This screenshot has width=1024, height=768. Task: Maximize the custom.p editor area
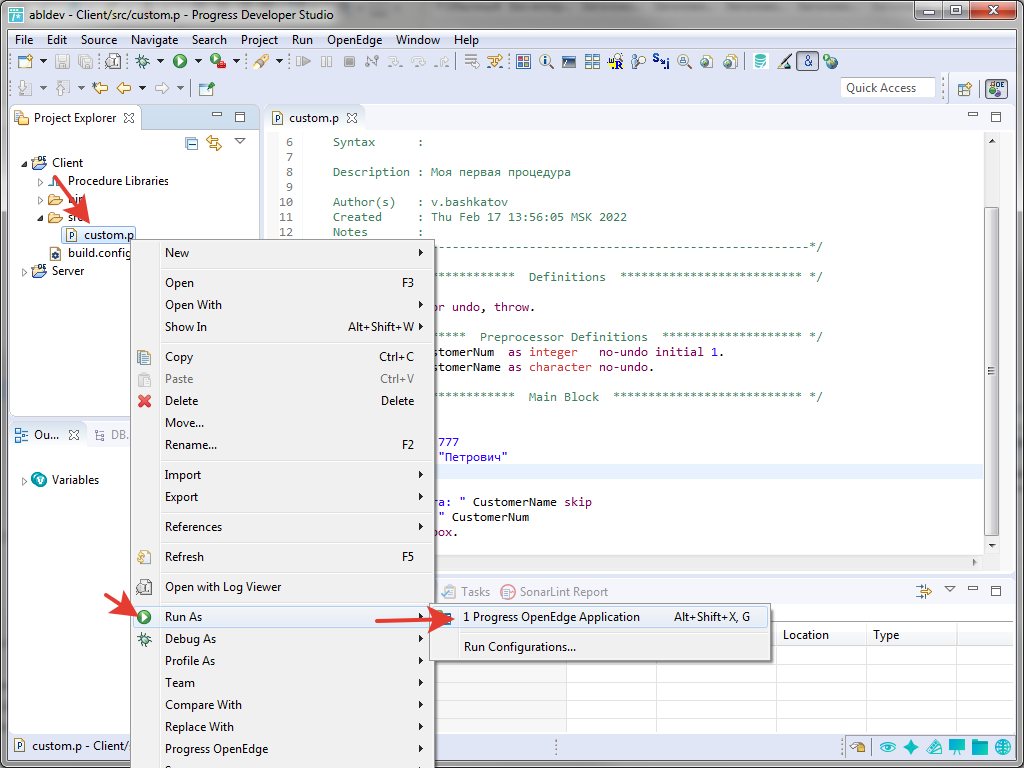(x=996, y=117)
